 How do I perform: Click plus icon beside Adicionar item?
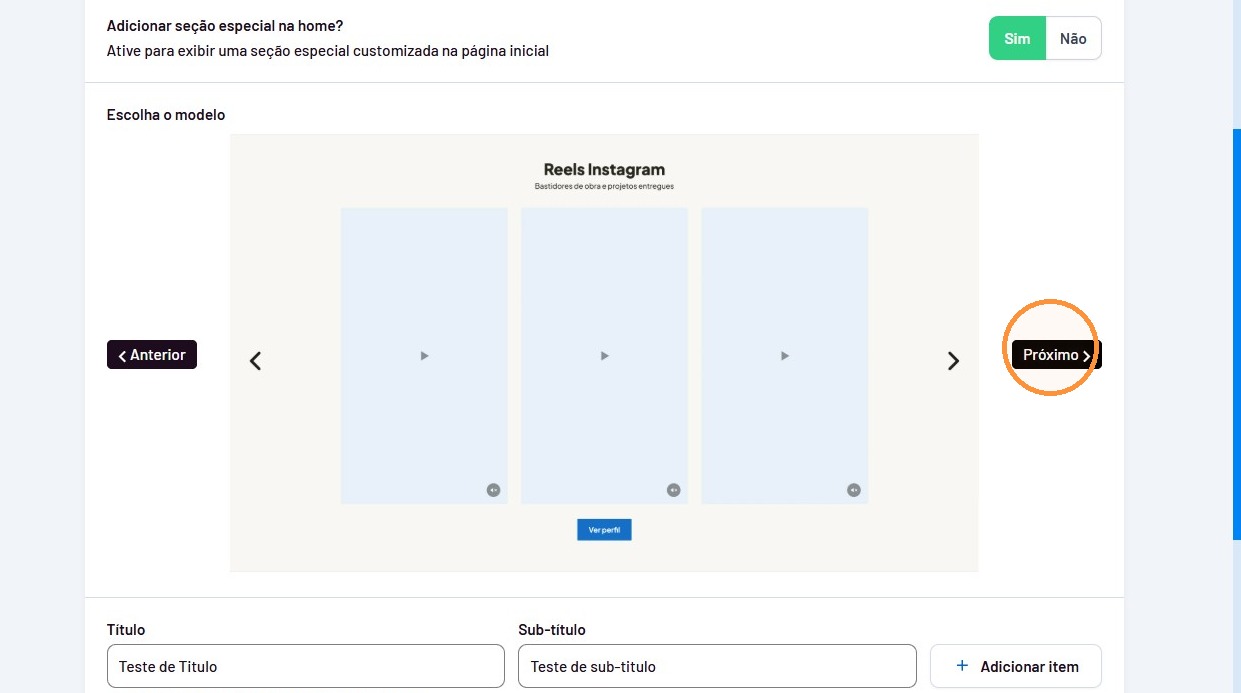pos(962,666)
